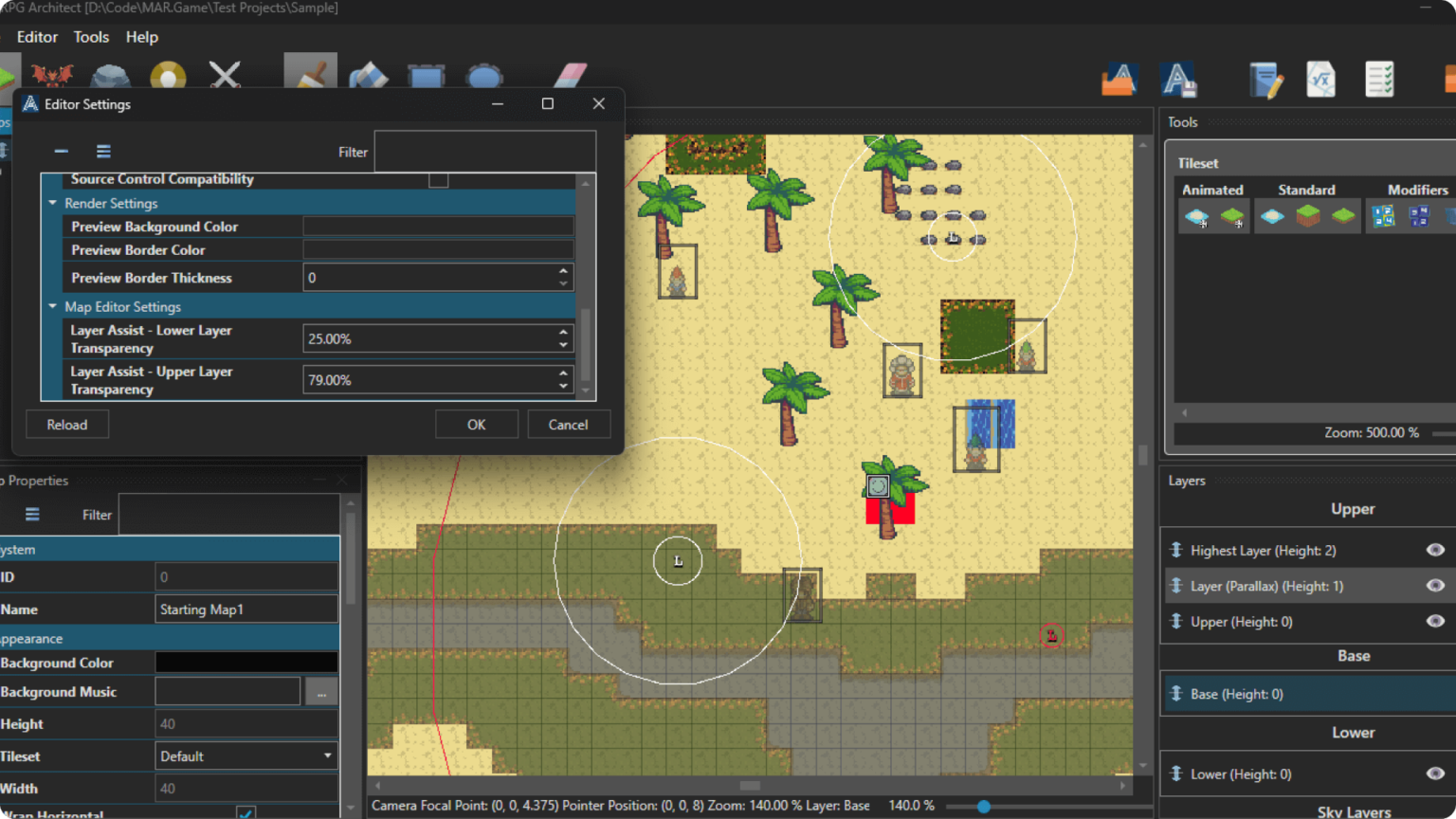The height and width of the screenshot is (819, 1456).
Task: Collapse the Map Editor Settings section
Action: click(x=54, y=306)
